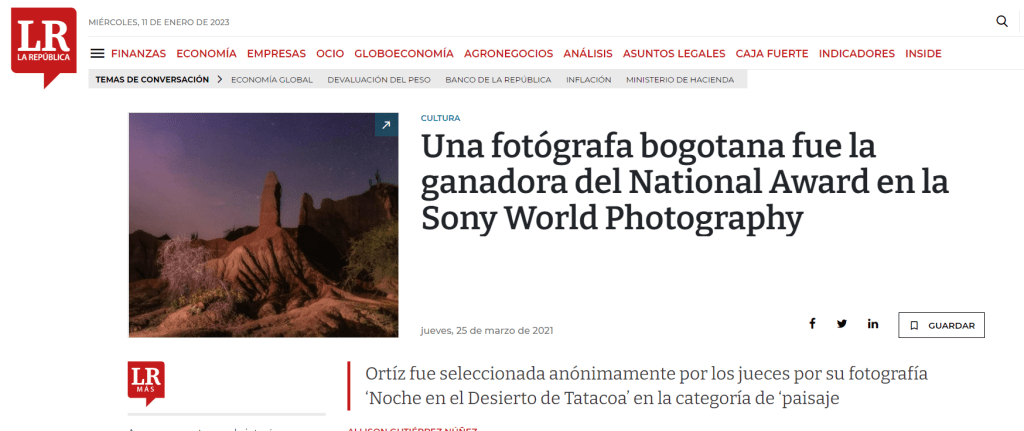The width and height of the screenshot is (1024, 431).
Task: Share article on Twitter
Action: coord(842,324)
